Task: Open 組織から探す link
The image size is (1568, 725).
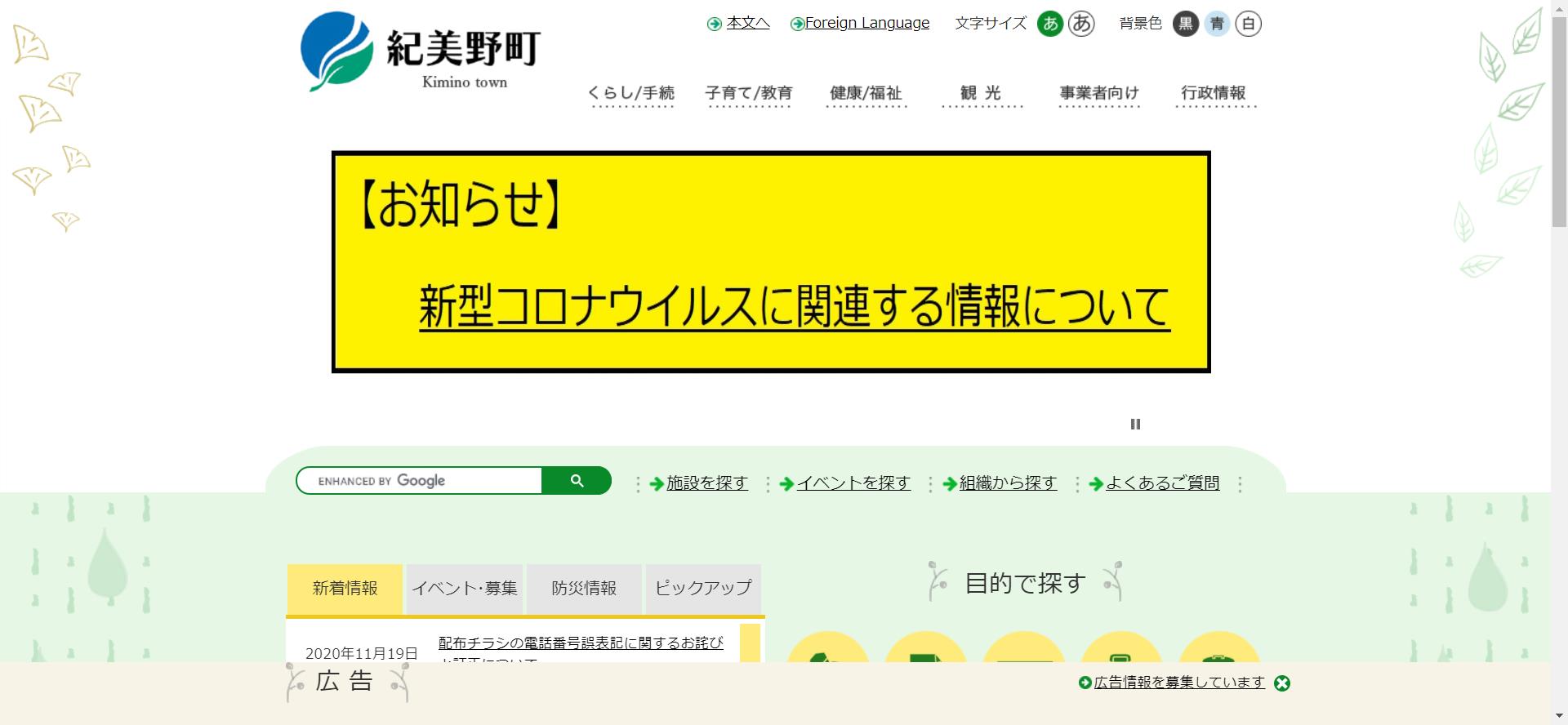Action: point(1008,483)
